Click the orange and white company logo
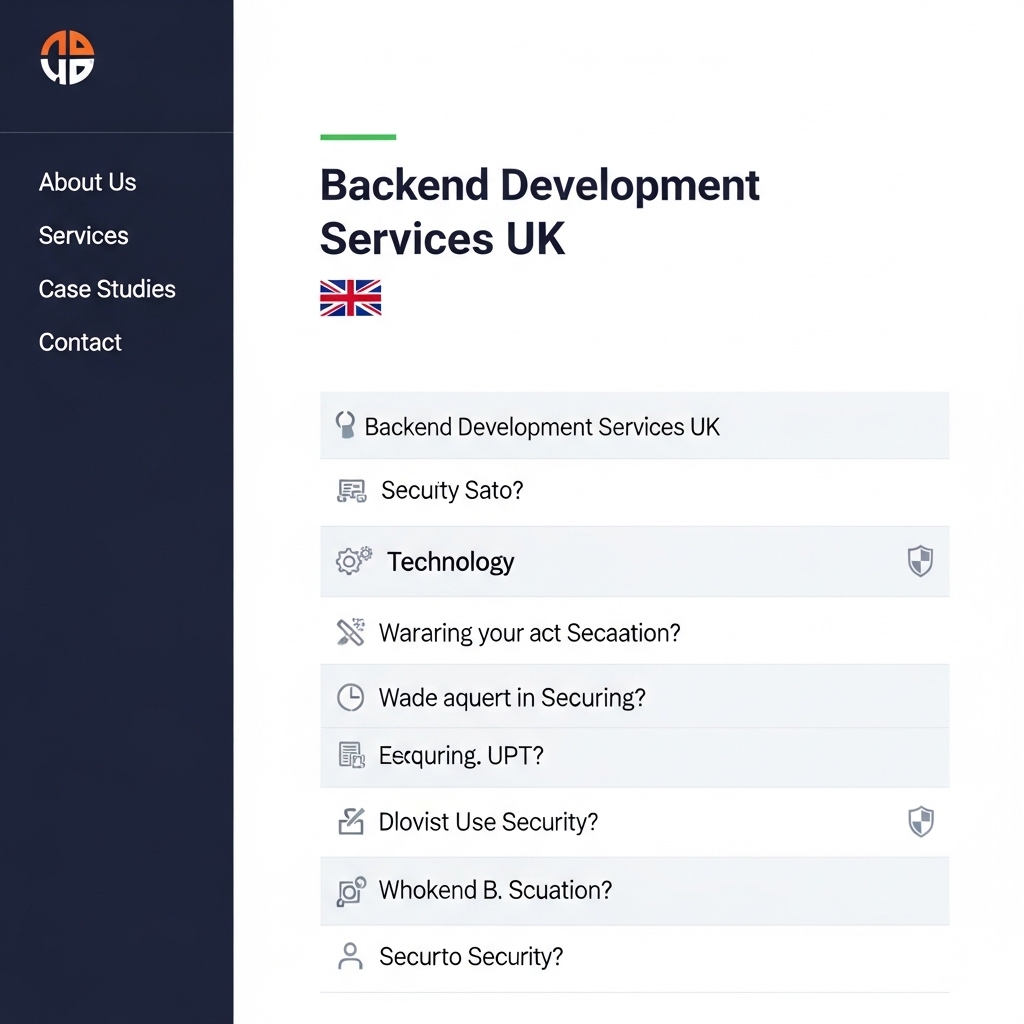The height and width of the screenshot is (1024, 1024). coord(67,57)
